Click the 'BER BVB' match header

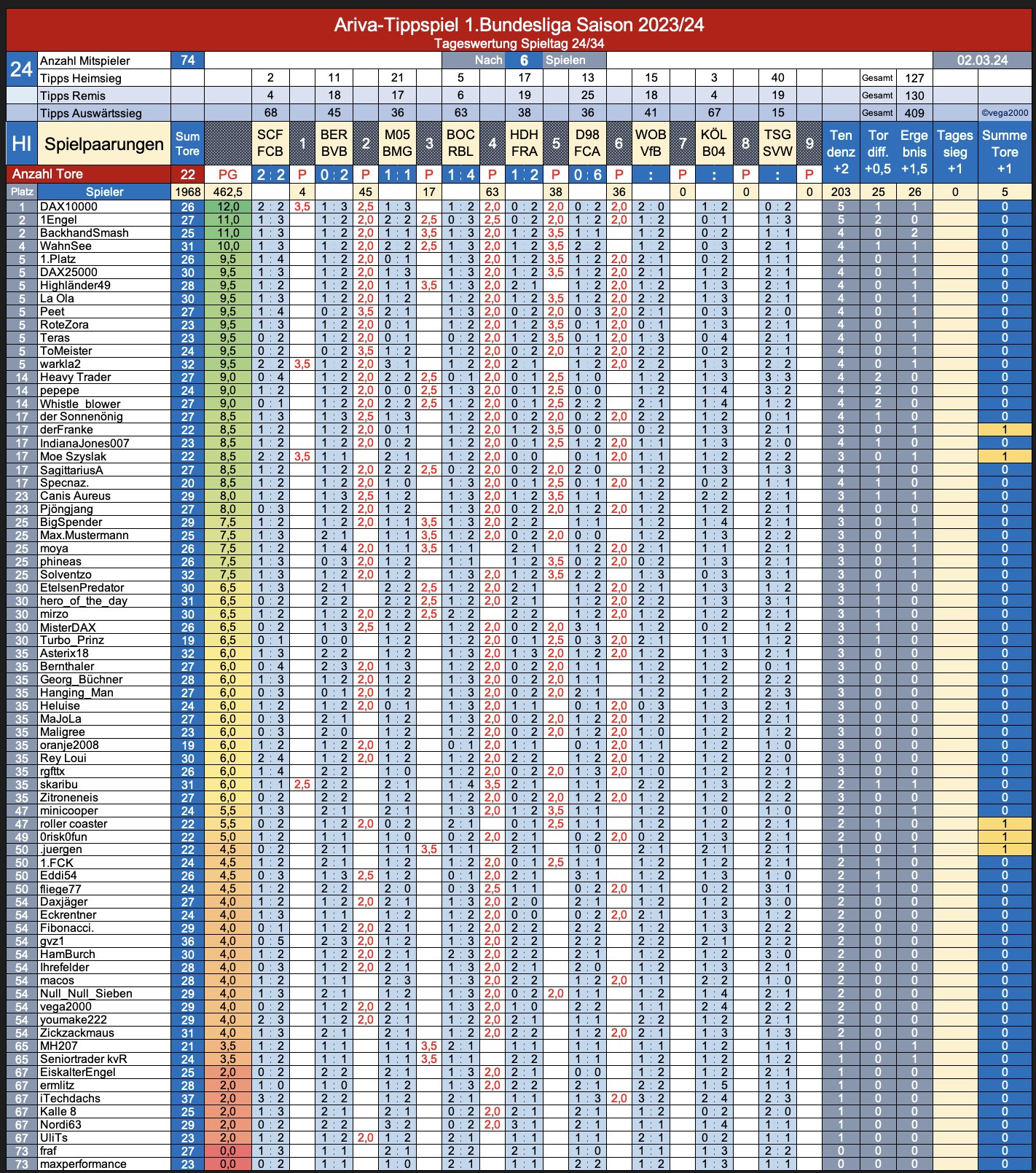point(334,144)
